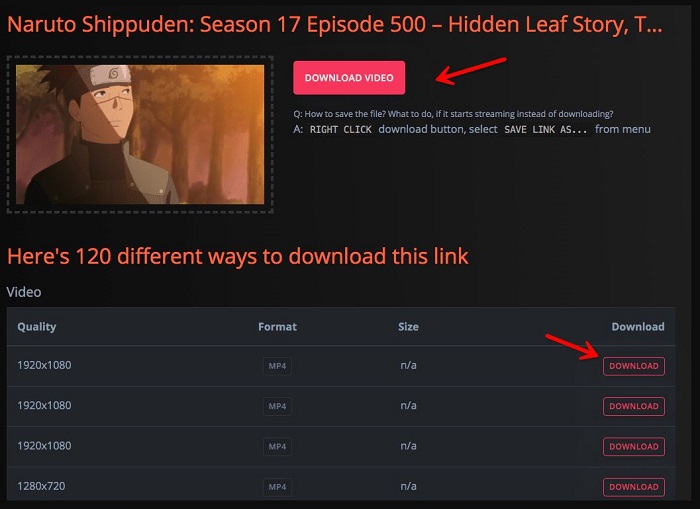
Task: Click the MP4 badge in the second row
Action: tap(277, 406)
